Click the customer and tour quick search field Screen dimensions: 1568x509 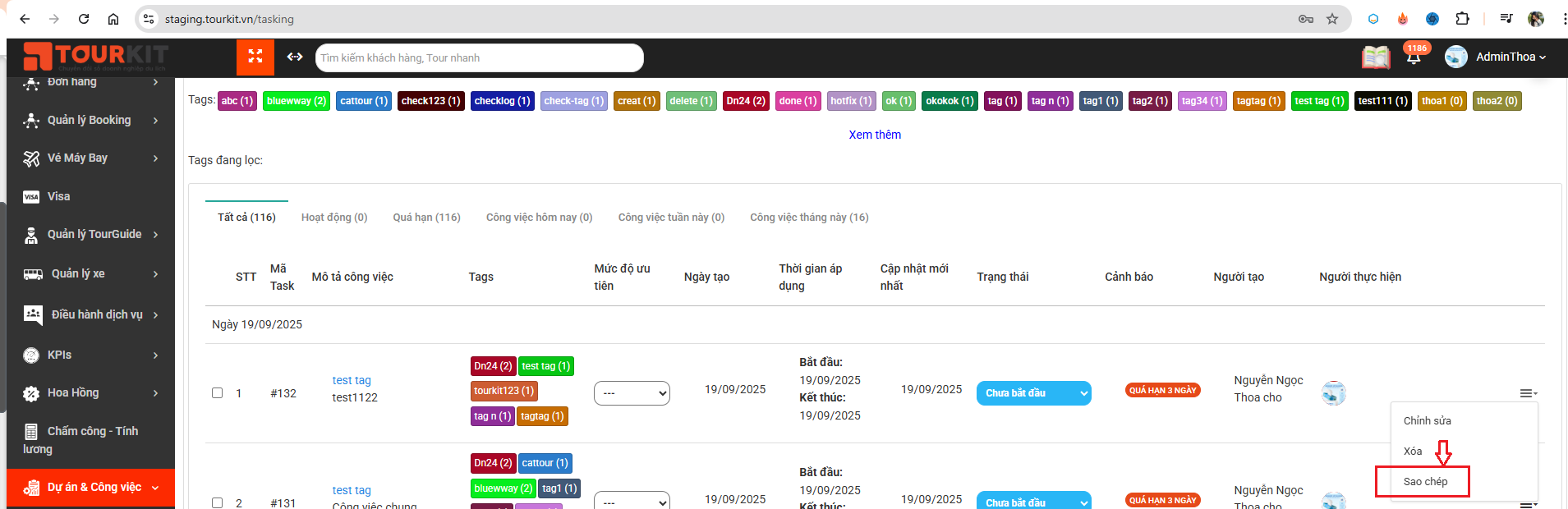(479, 57)
